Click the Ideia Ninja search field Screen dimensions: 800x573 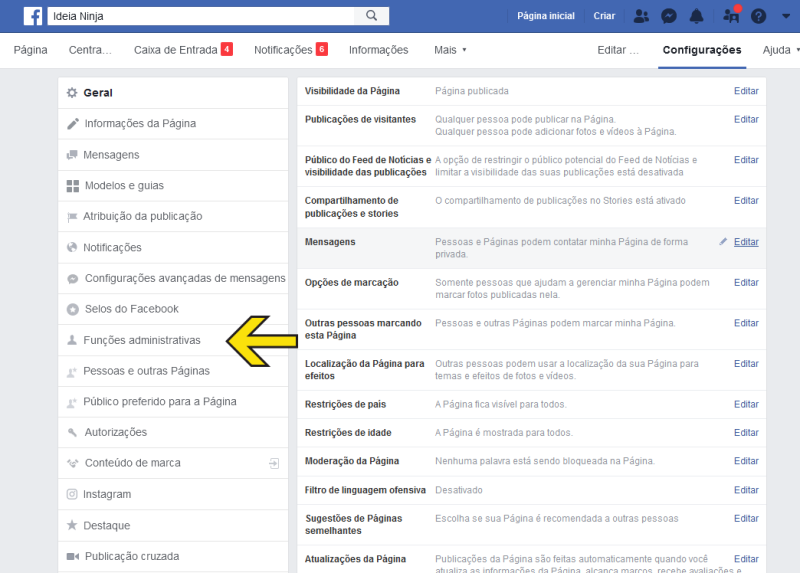coord(200,16)
